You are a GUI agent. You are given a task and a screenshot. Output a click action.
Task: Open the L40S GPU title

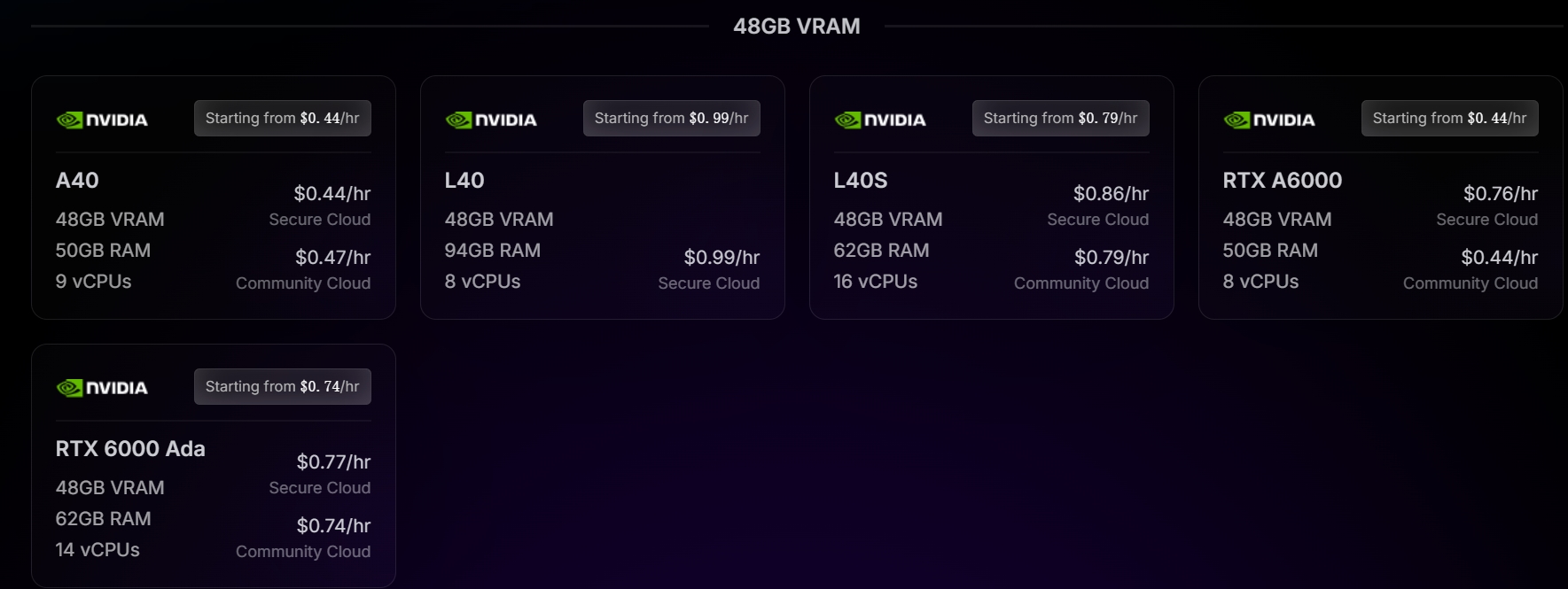tap(861, 181)
